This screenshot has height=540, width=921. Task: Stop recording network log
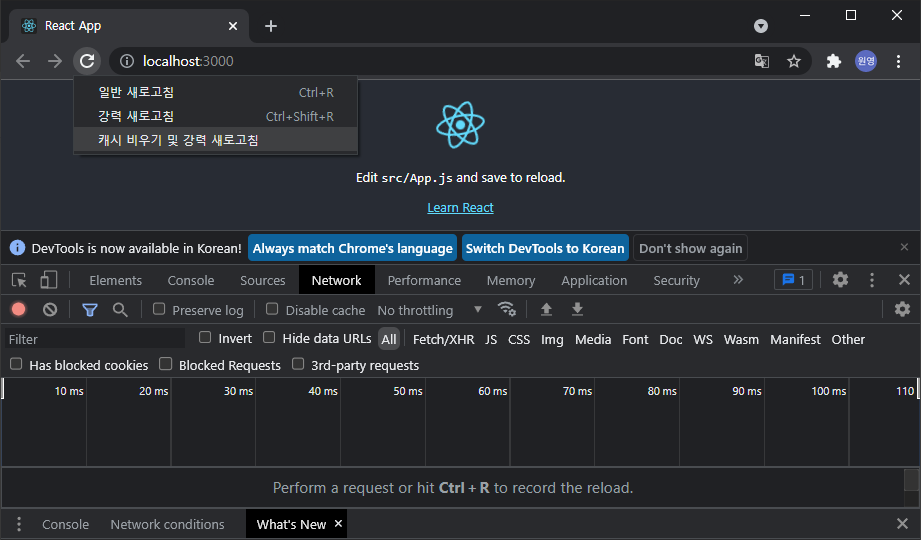pos(19,310)
